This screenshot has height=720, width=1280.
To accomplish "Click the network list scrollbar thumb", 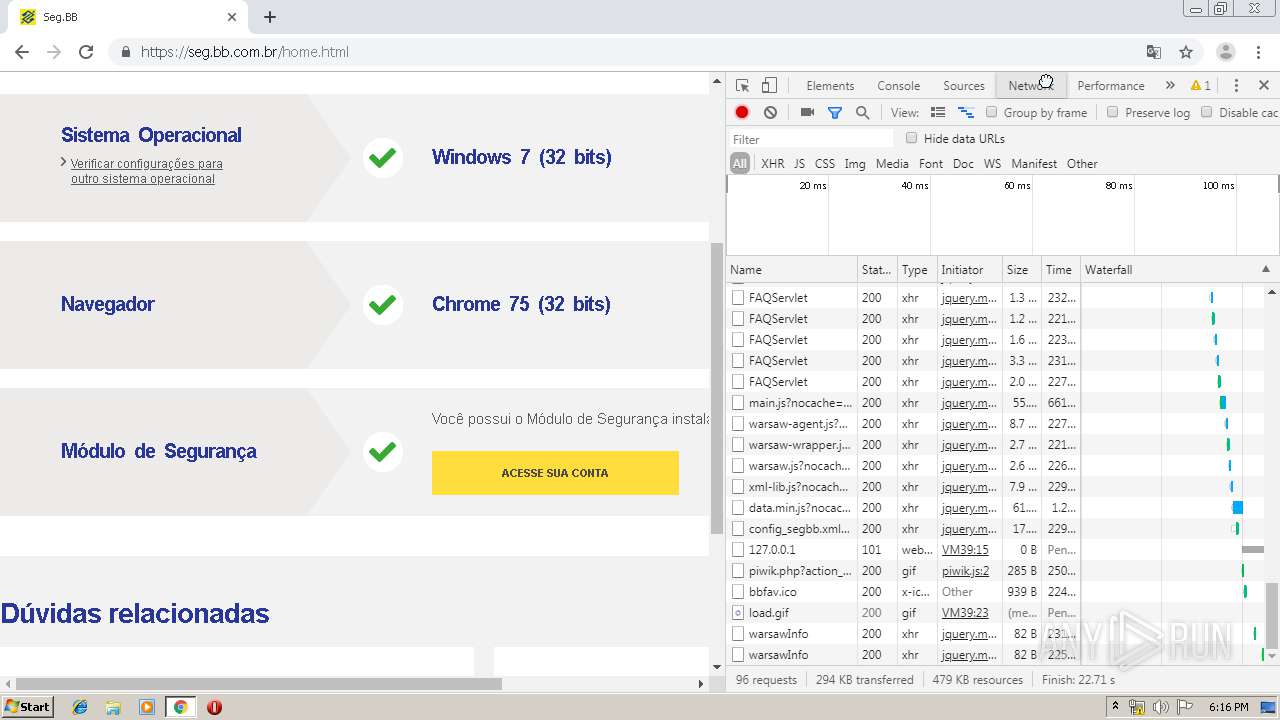I will coord(1272,616).
